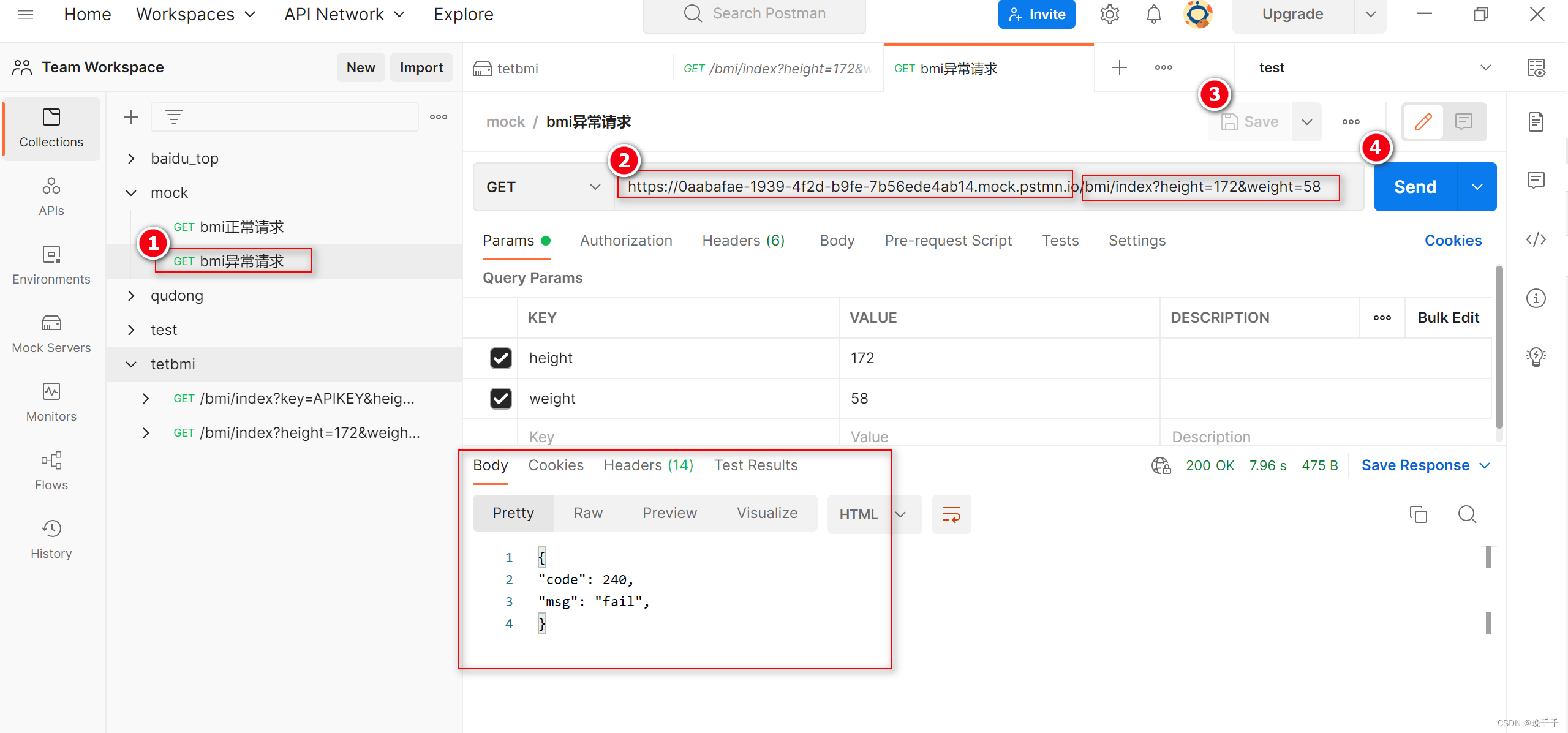
Task: Open the related requests lightbulb icon
Action: [x=1536, y=356]
